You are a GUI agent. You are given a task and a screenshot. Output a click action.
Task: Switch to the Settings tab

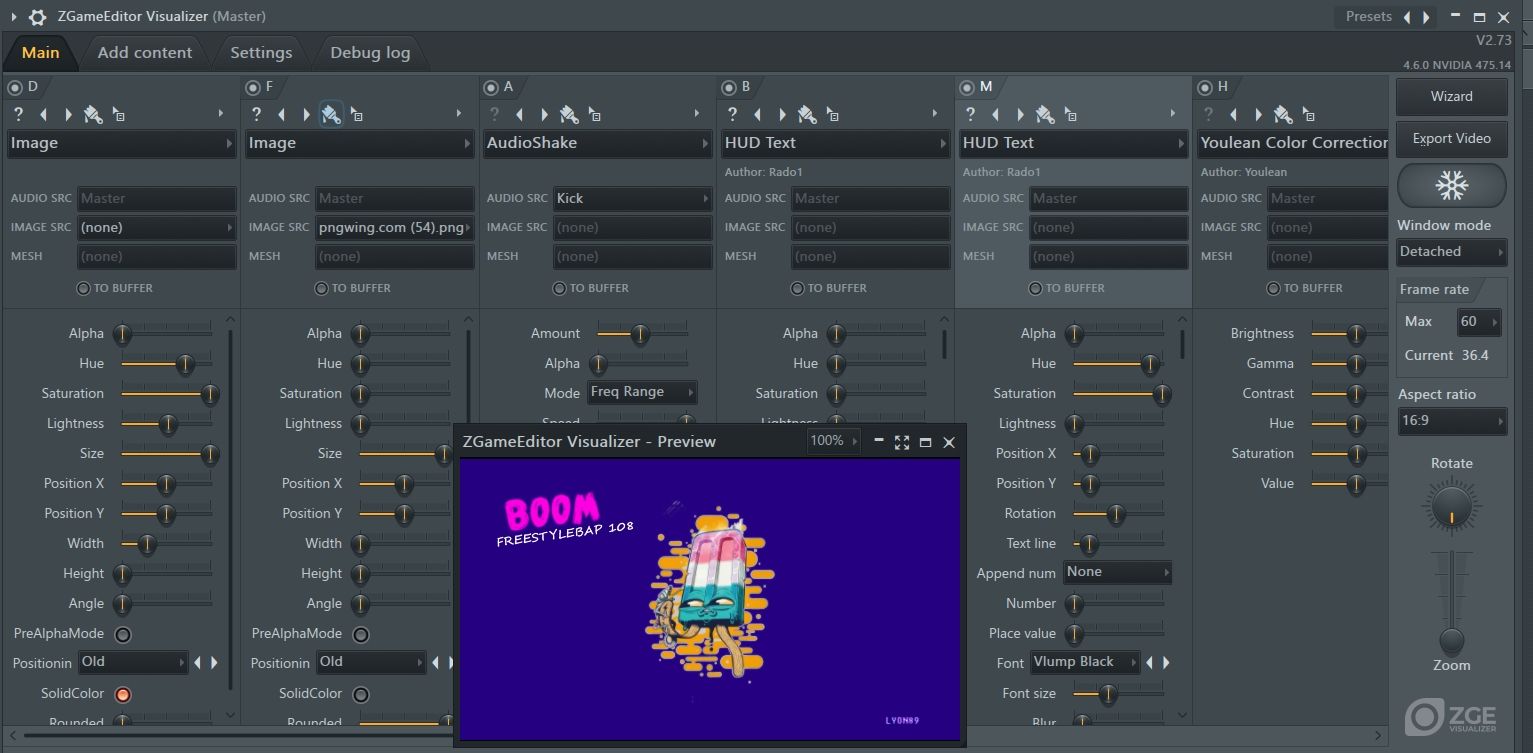coord(261,53)
